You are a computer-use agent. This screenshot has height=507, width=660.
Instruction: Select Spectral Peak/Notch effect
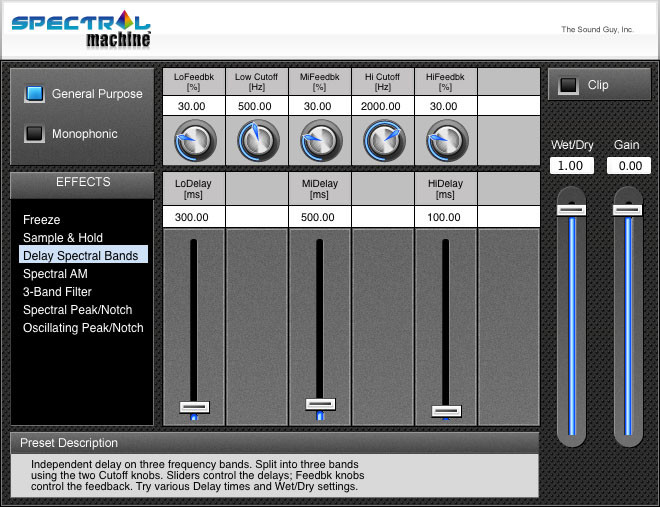pyautogui.click(x=77, y=310)
